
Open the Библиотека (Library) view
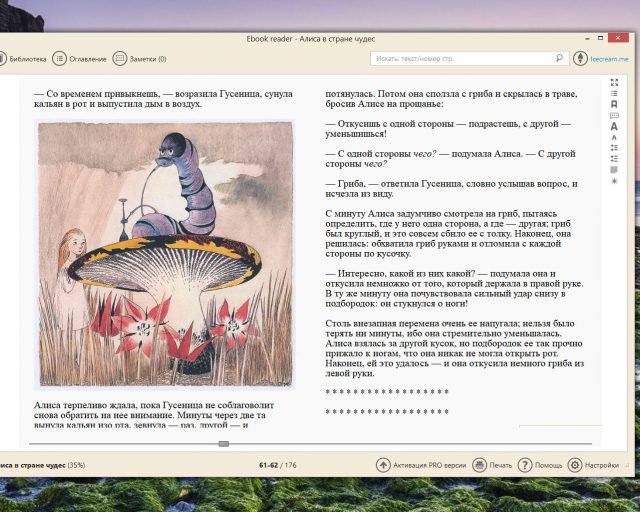23,59
